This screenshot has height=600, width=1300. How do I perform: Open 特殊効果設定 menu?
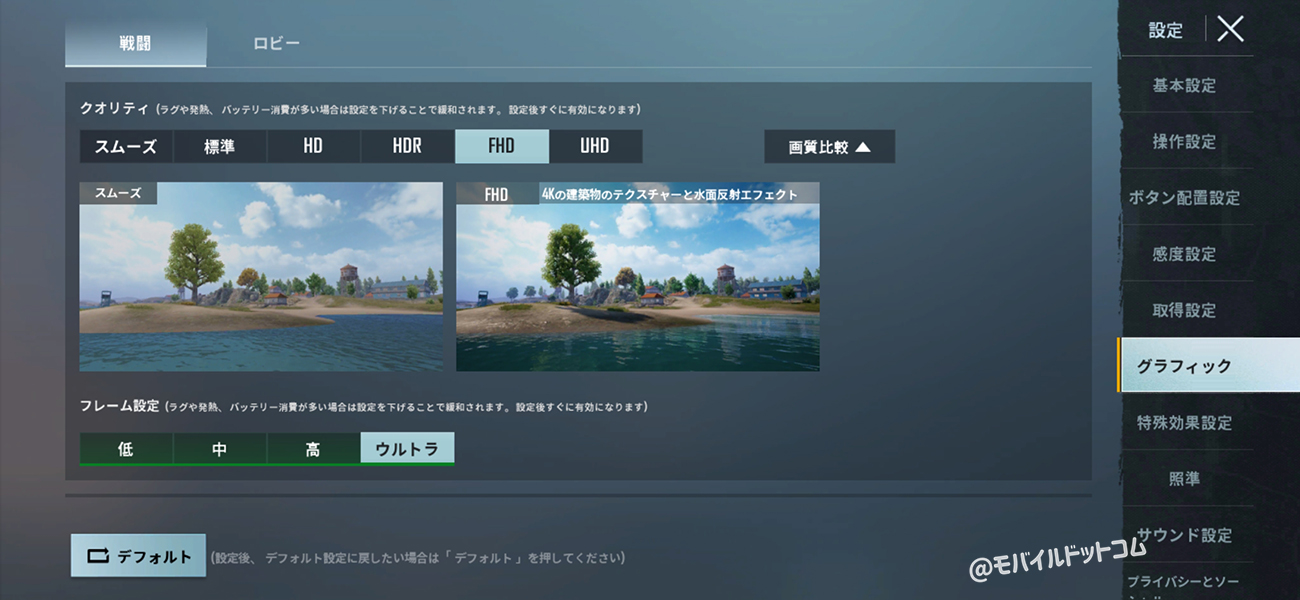click(1185, 422)
